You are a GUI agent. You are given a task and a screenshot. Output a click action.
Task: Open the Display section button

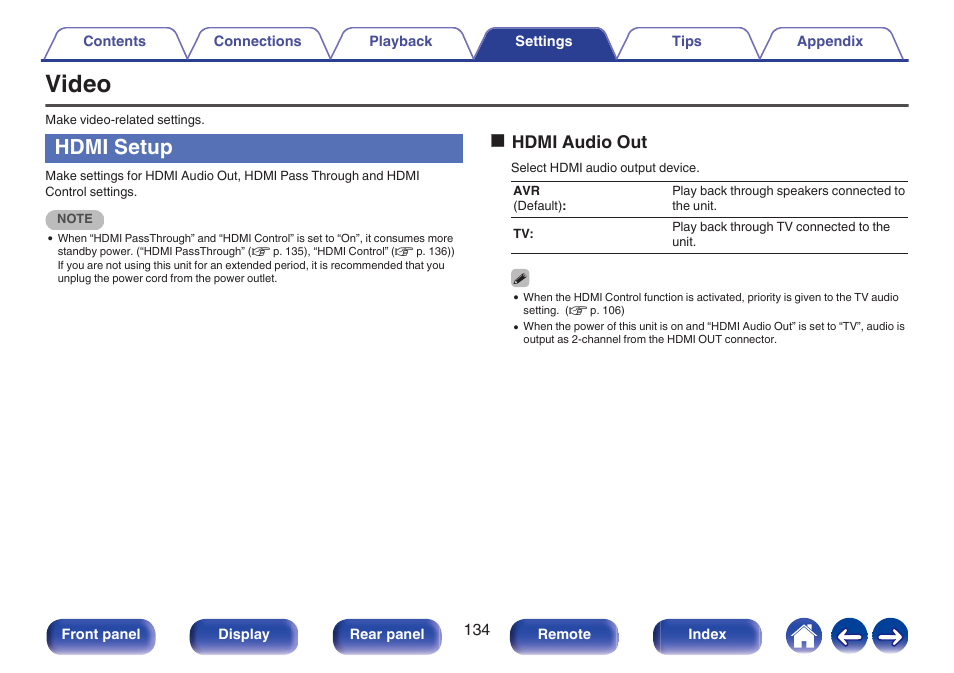[x=244, y=635]
